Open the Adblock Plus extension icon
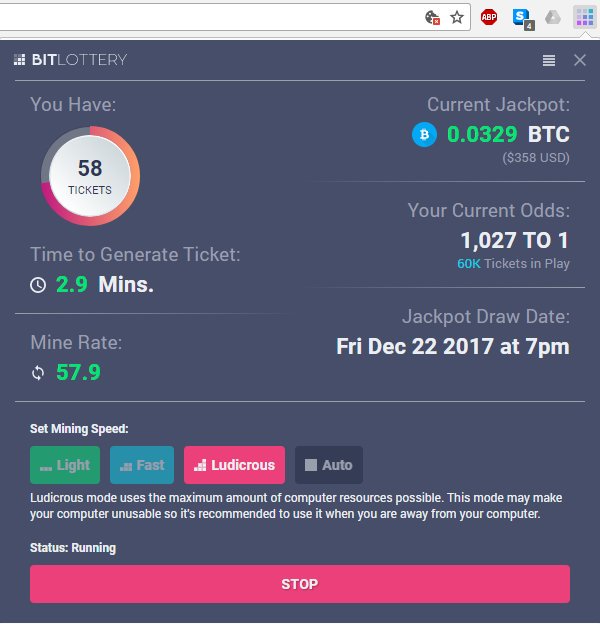 click(489, 17)
